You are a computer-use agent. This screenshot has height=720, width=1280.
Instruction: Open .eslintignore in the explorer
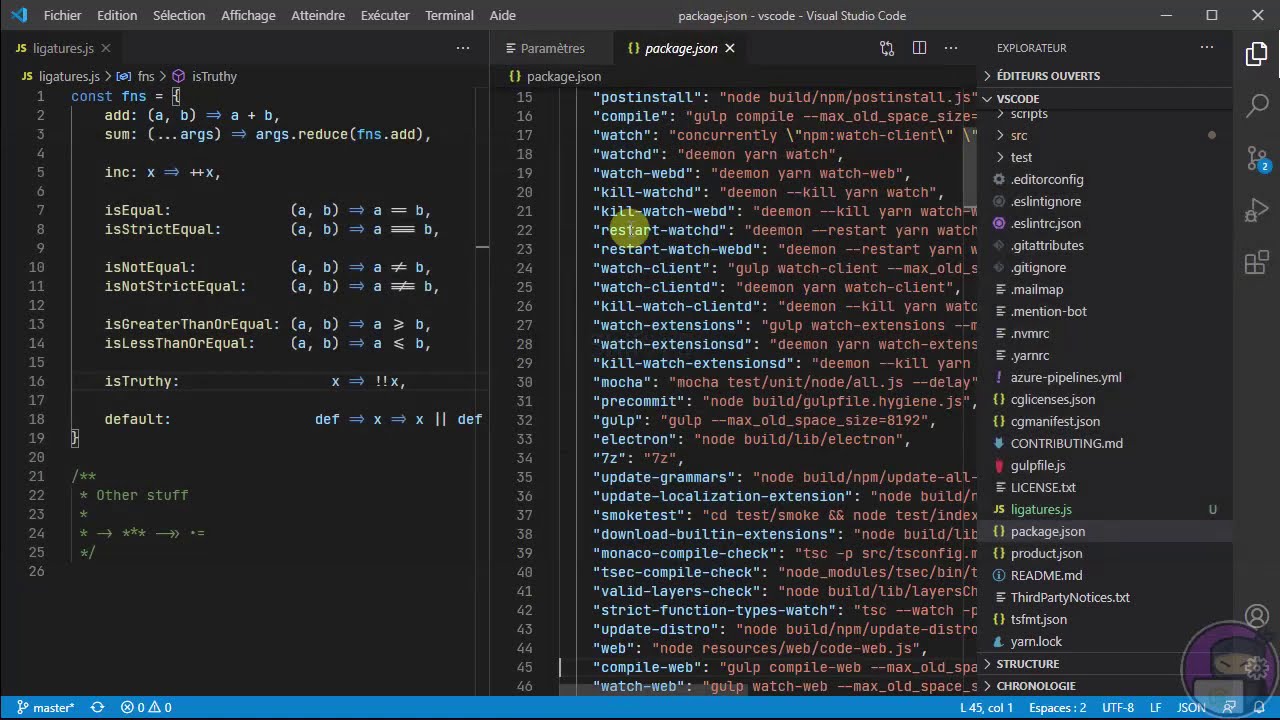(x=1105, y=201)
